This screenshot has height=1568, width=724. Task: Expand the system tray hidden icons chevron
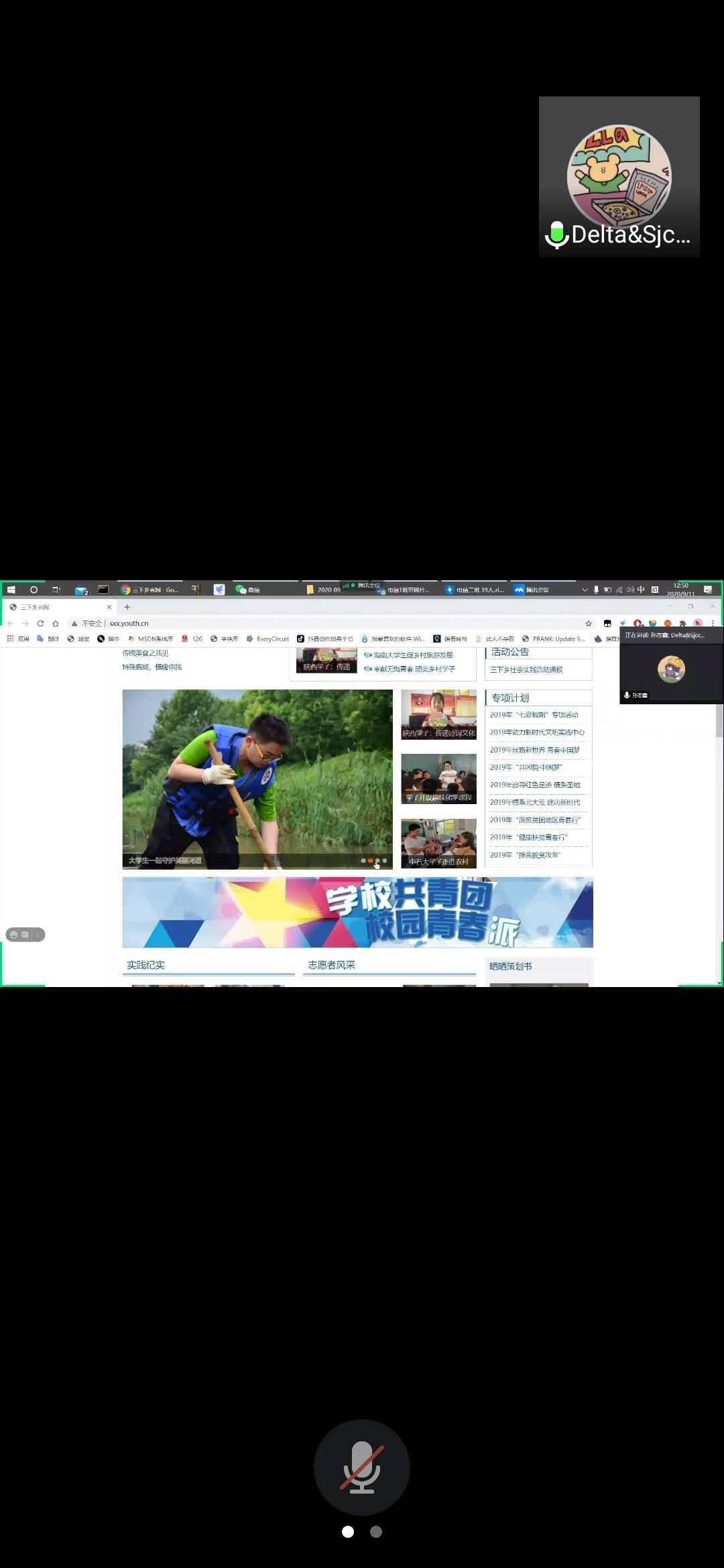585,590
